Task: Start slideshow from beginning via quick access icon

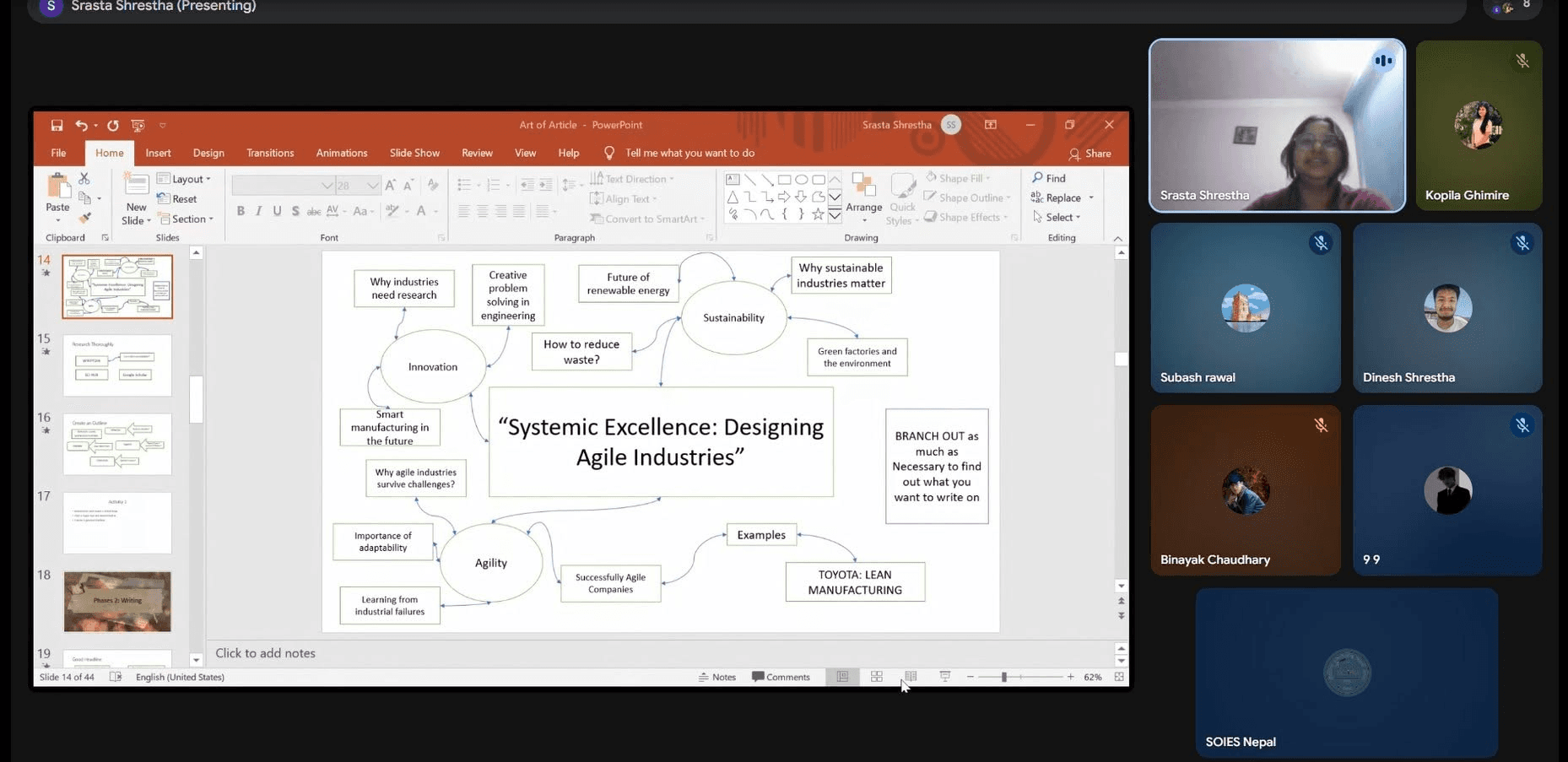Action: point(138,125)
